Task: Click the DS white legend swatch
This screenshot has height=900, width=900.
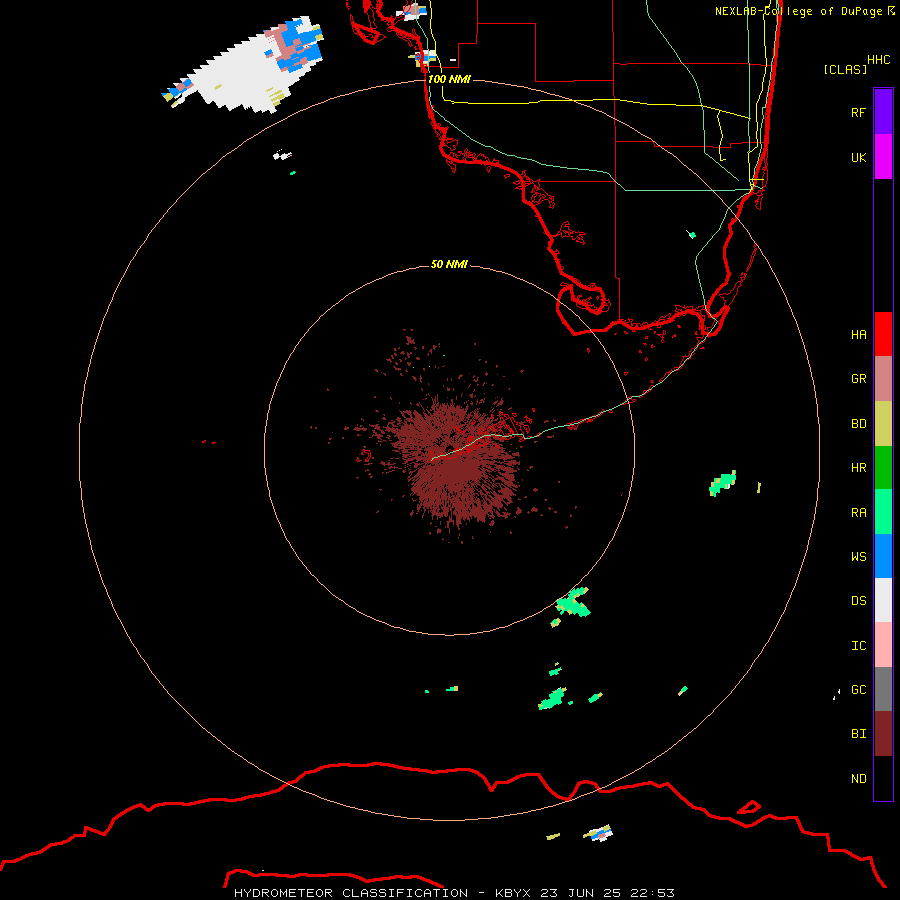Action: pyautogui.click(x=883, y=600)
